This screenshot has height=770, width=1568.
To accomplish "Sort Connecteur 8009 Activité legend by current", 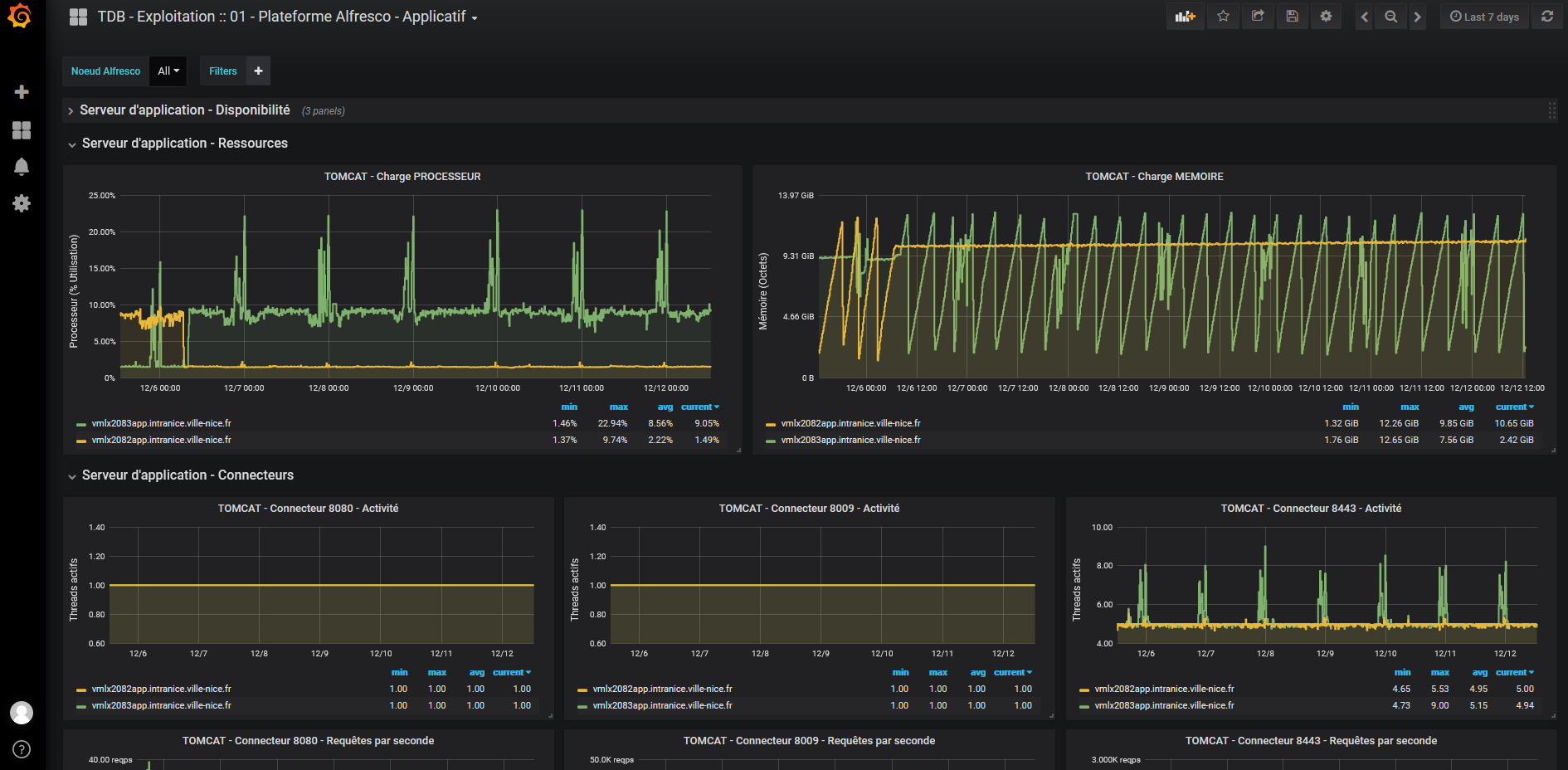I will 1012,672.
